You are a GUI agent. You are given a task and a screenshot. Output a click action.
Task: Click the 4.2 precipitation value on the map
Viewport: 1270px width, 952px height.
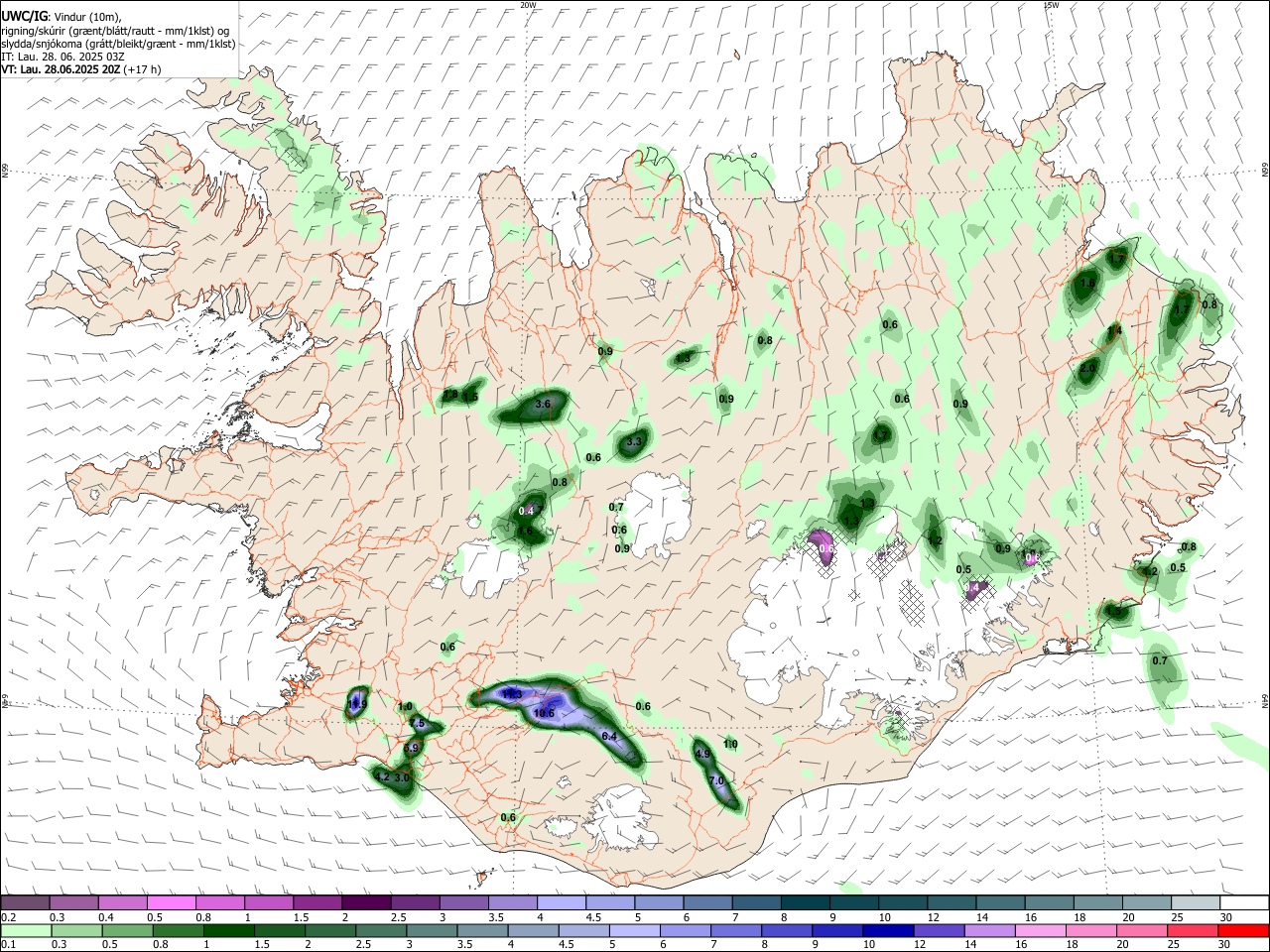[382, 777]
